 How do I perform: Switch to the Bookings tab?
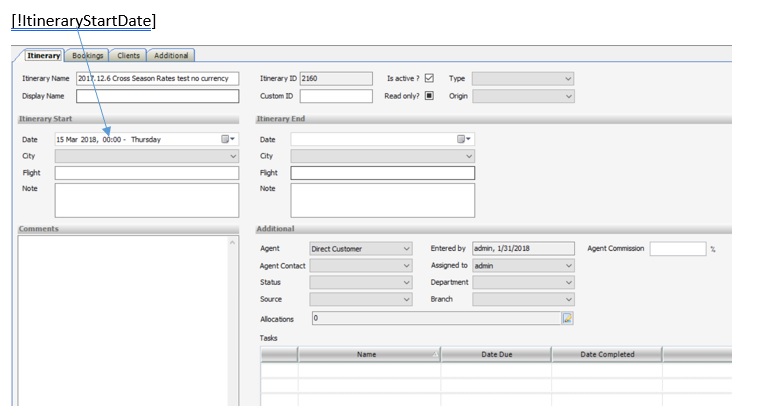point(88,56)
